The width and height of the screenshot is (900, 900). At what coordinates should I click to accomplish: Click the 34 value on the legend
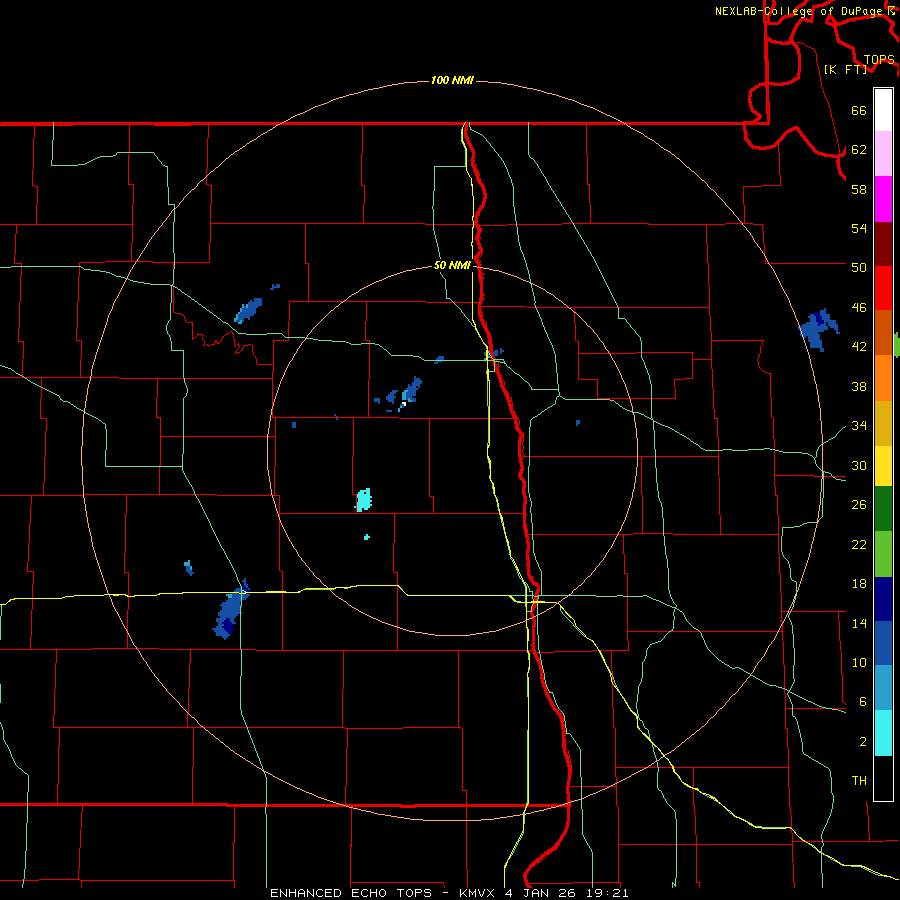point(859,425)
